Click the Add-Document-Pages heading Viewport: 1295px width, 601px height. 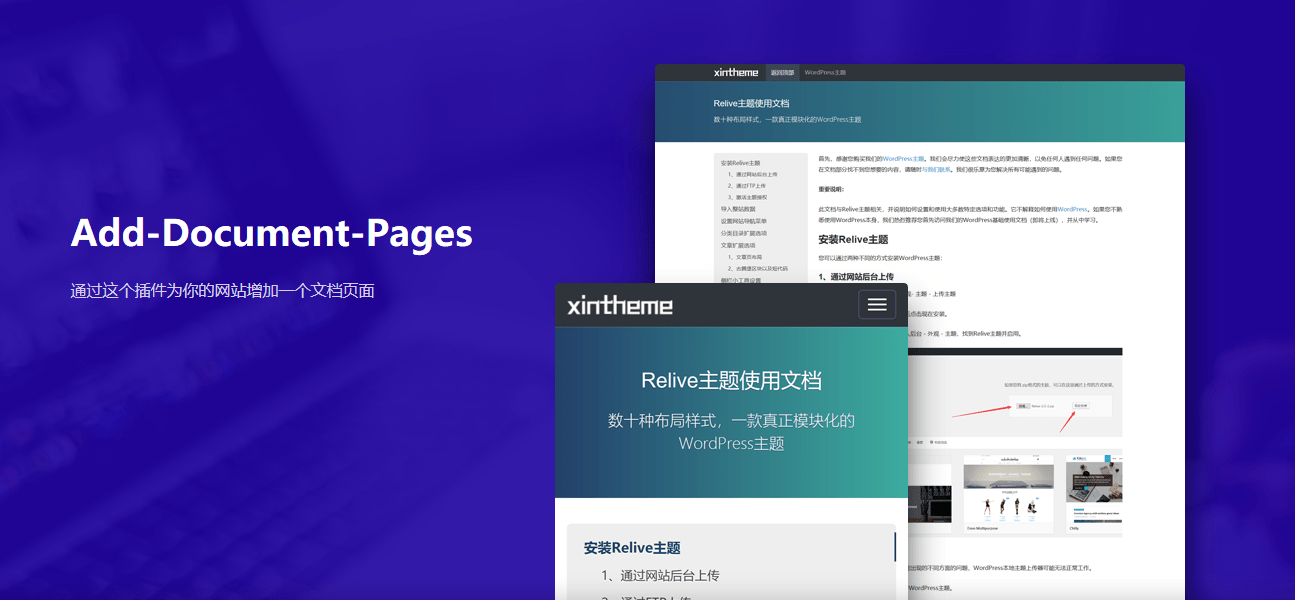[x=271, y=233]
